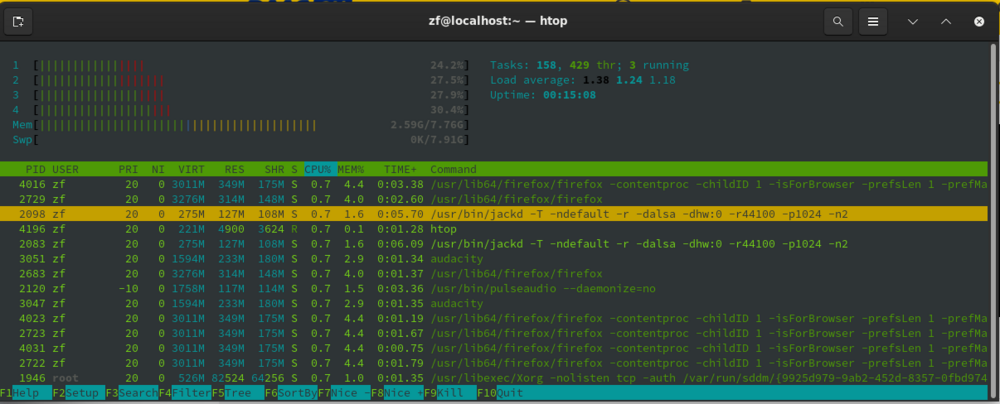
Task: Select process row with PID 4016
Action: pyautogui.click(x=496, y=184)
